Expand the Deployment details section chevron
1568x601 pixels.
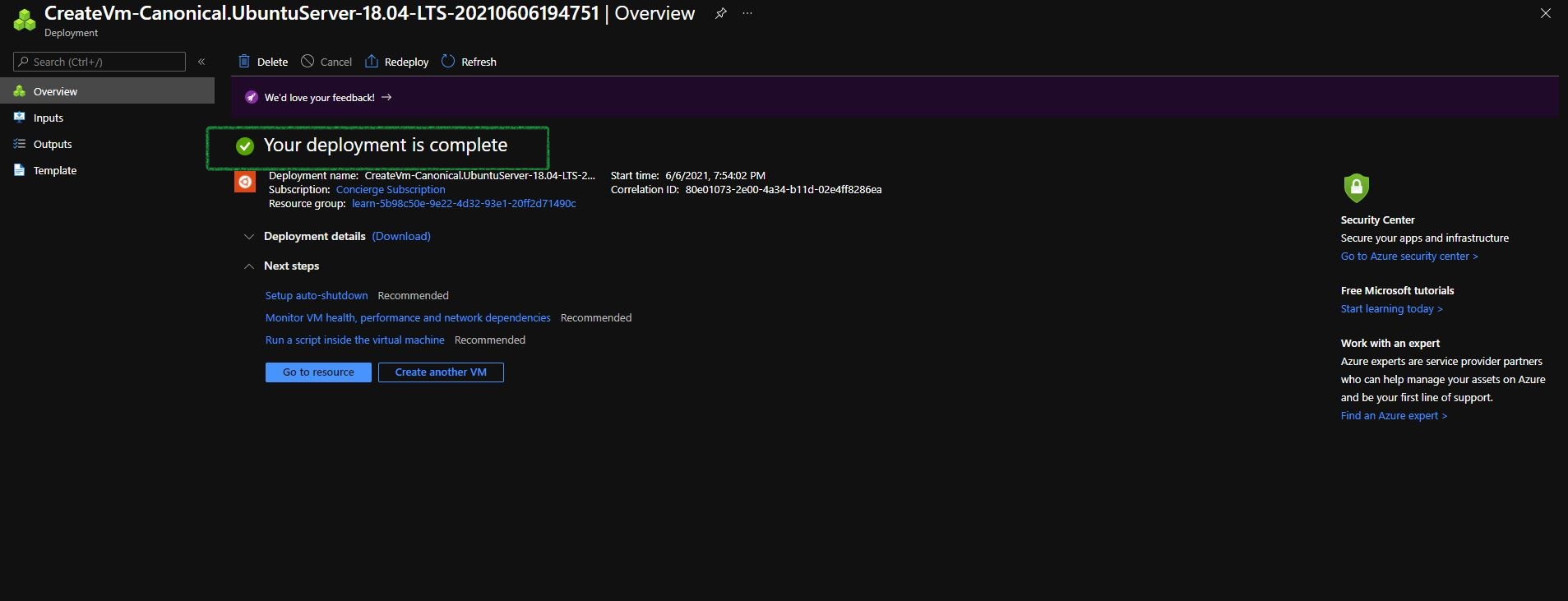248,237
